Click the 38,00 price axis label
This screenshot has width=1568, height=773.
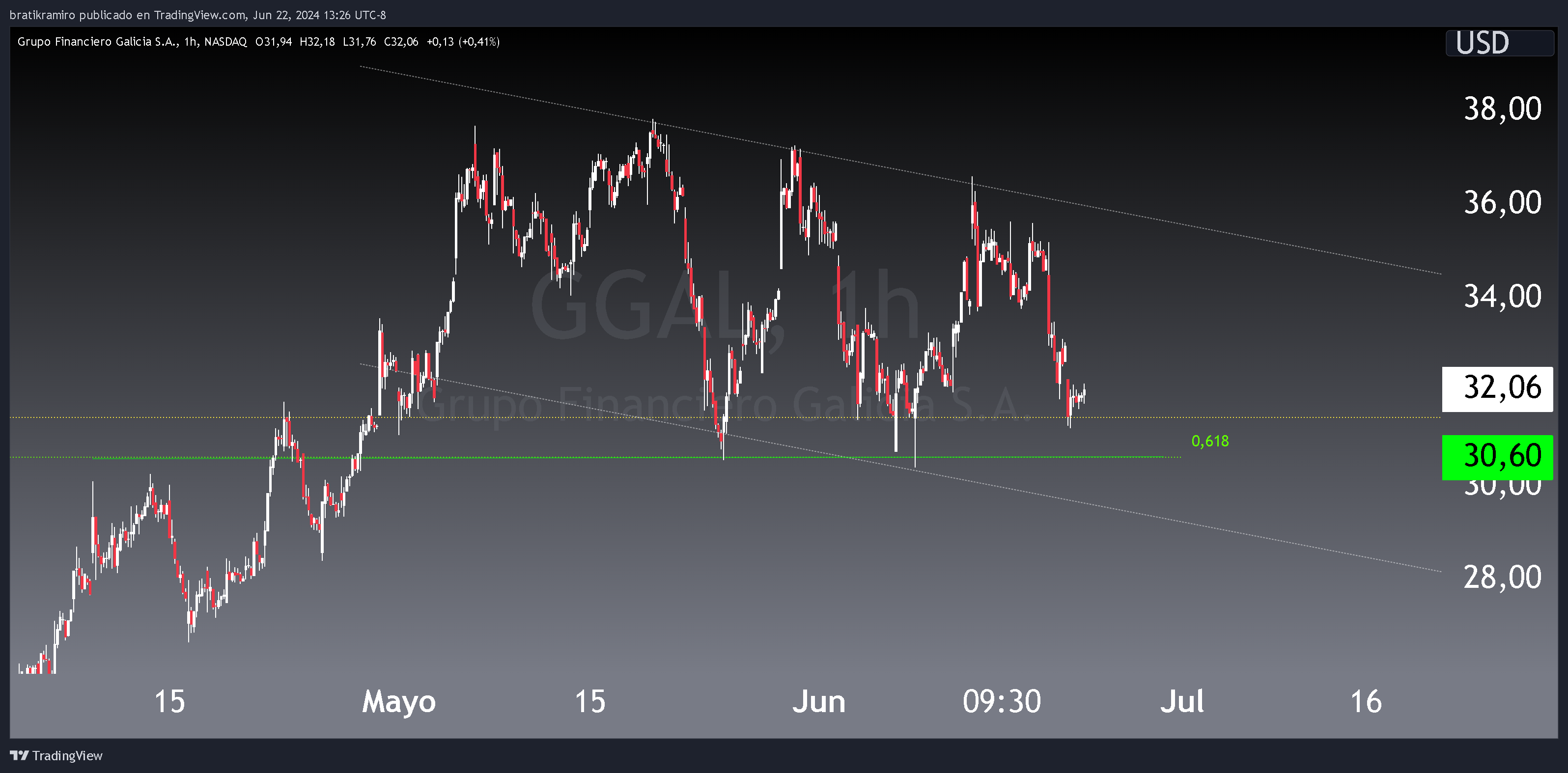coord(1502,110)
